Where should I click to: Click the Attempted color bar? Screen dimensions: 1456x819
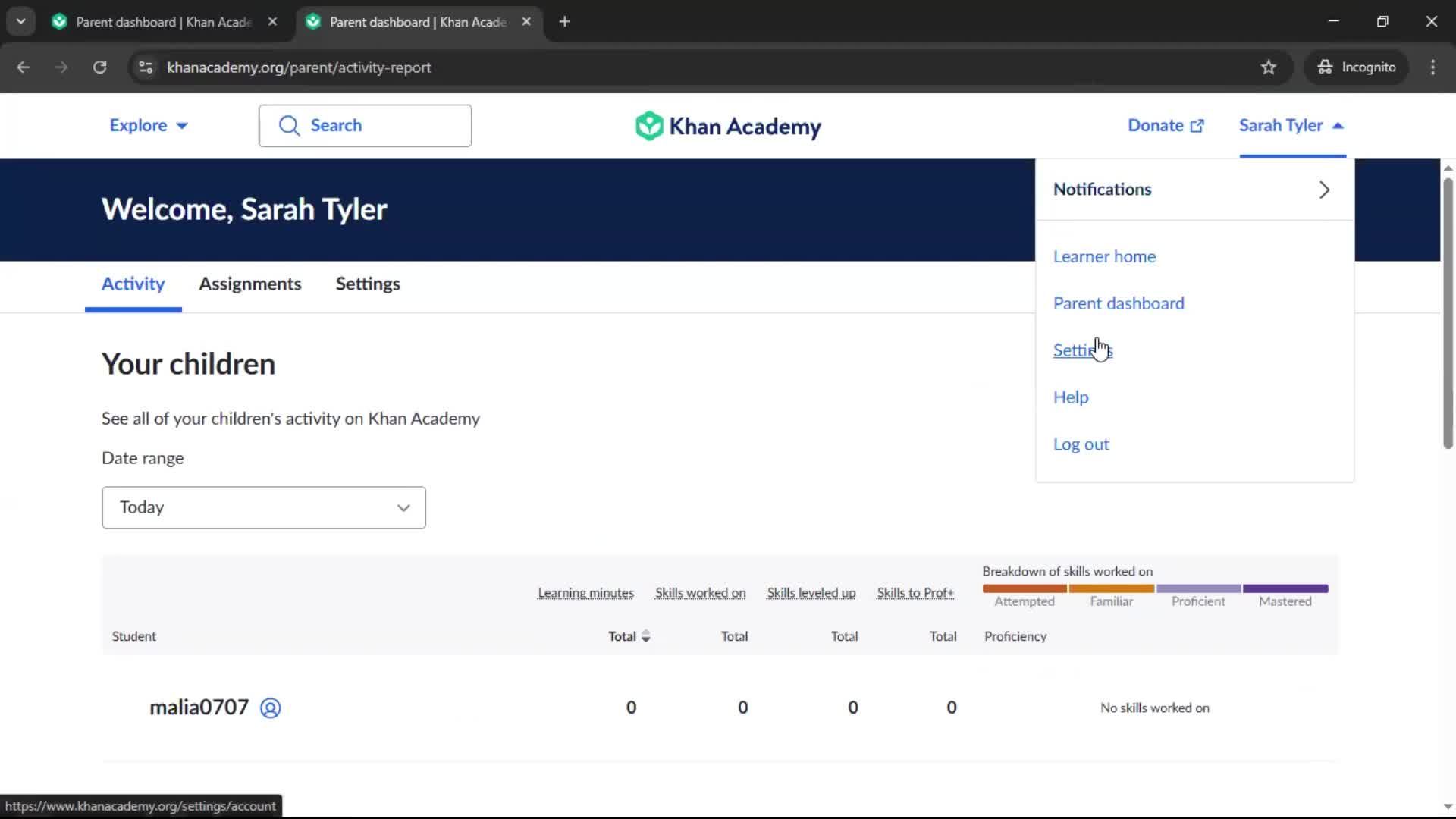pos(1025,588)
